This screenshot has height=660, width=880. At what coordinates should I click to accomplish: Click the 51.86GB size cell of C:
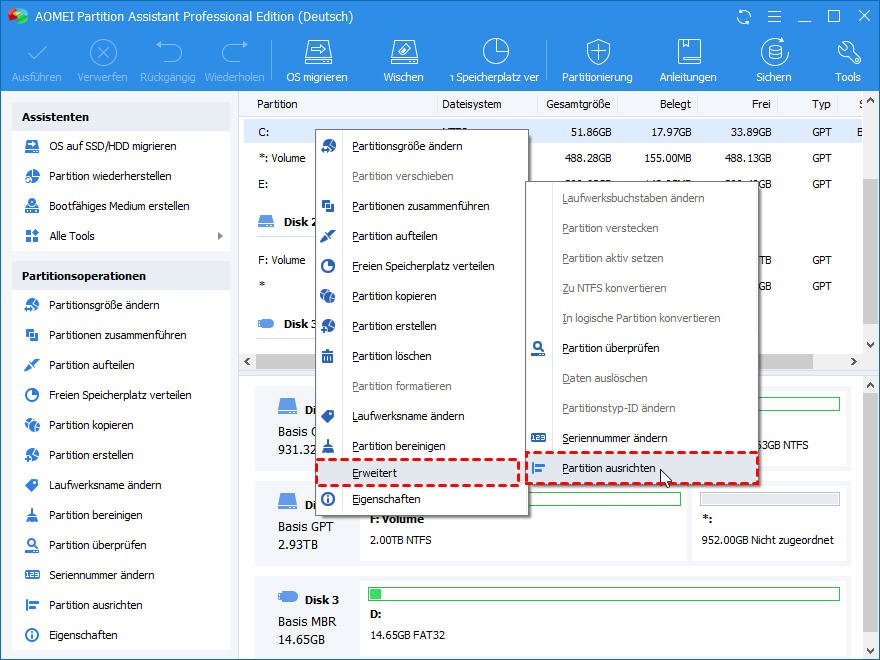coord(591,132)
